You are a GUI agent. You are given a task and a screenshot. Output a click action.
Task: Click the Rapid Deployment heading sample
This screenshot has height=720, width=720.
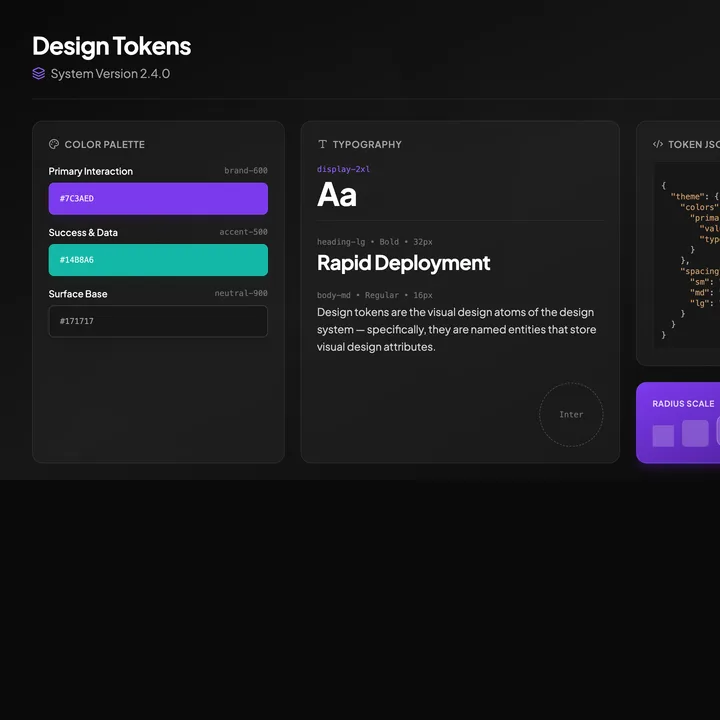403,263
